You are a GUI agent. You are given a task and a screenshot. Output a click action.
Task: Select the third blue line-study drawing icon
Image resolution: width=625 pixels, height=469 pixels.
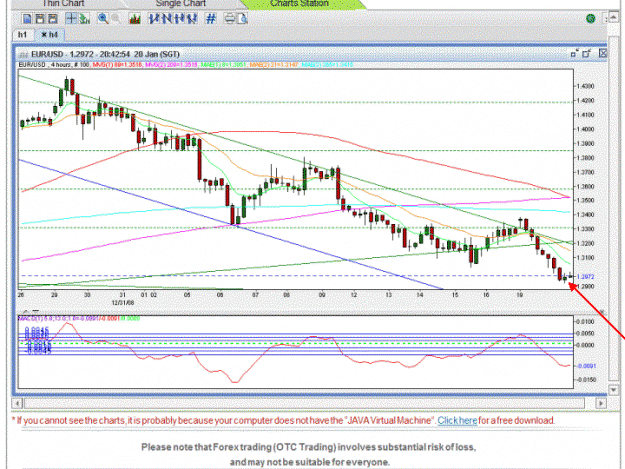pyautogui.click(x=180, y=19)
